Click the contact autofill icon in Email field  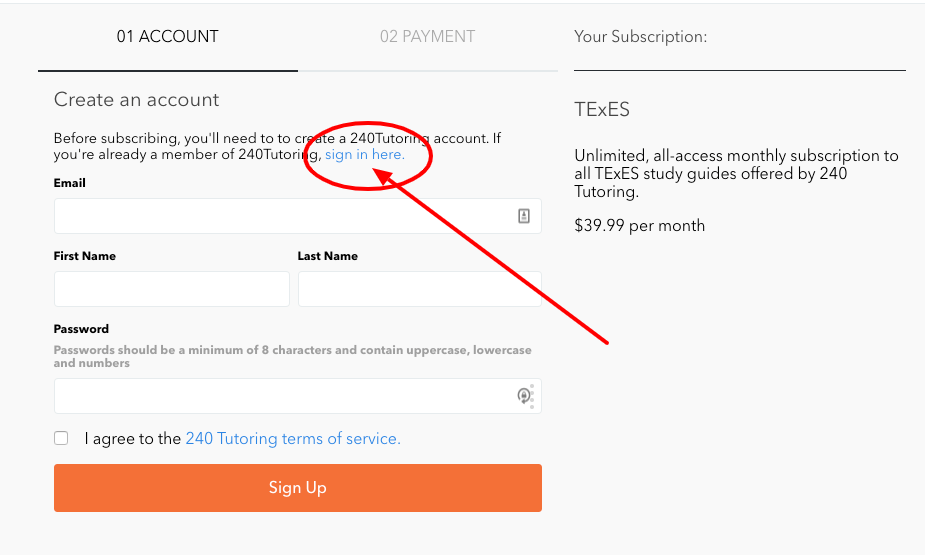click(x=524, y=216)
